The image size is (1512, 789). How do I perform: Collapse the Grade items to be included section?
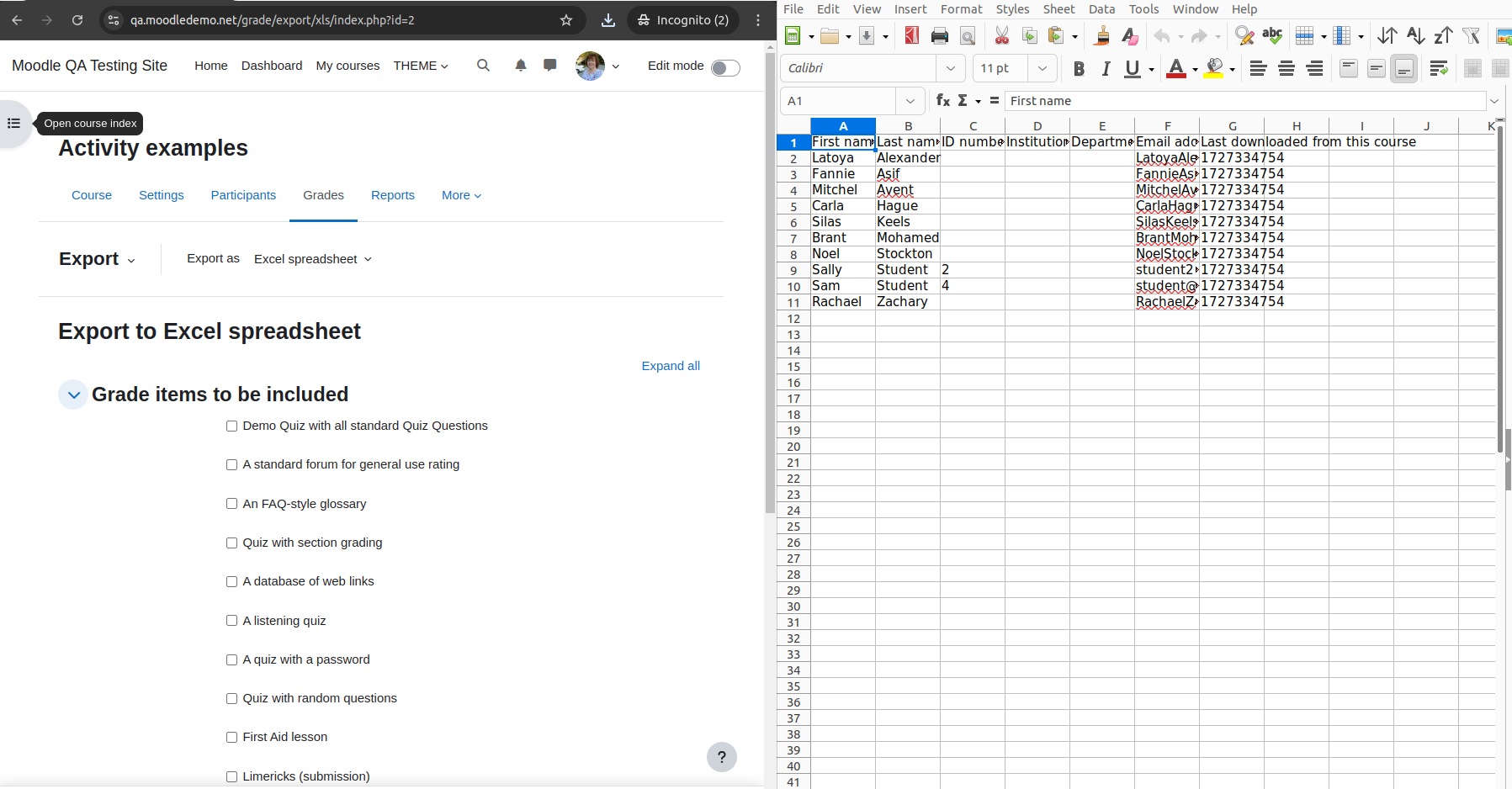(x=73, y=394)
